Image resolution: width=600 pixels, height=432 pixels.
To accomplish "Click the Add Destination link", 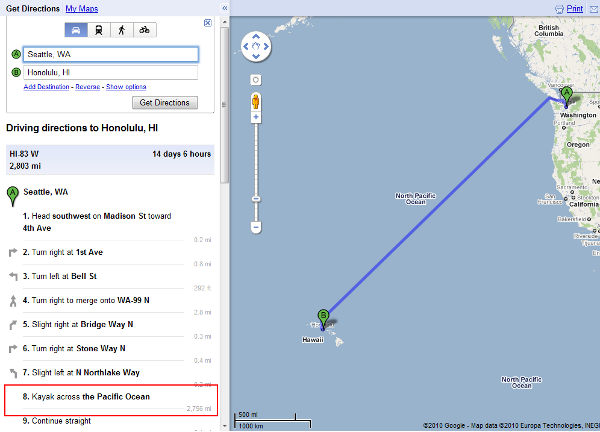I will pos(46,87).
